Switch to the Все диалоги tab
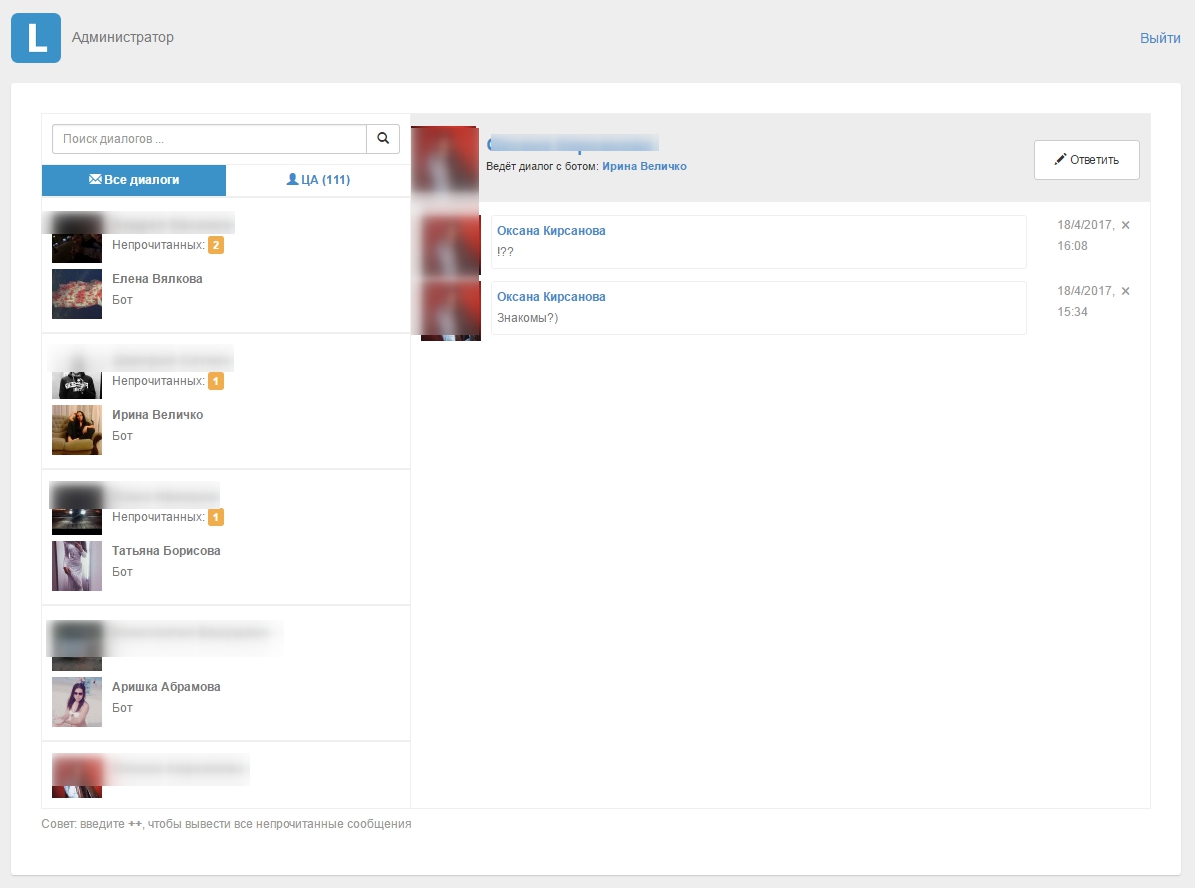1195x888 pixels. [x=134, y=180]
